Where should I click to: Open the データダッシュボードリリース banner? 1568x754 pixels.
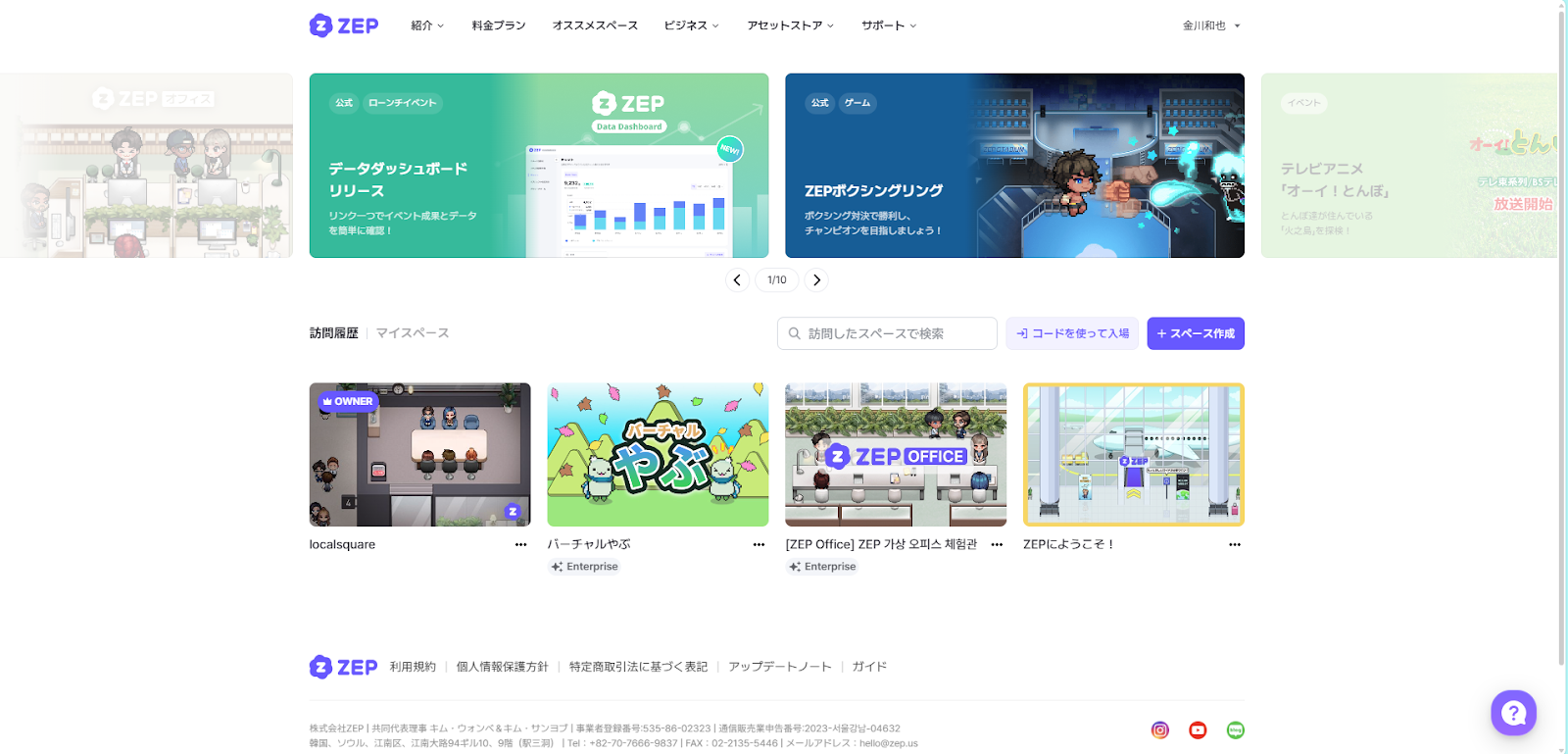[x=539, y=166]
